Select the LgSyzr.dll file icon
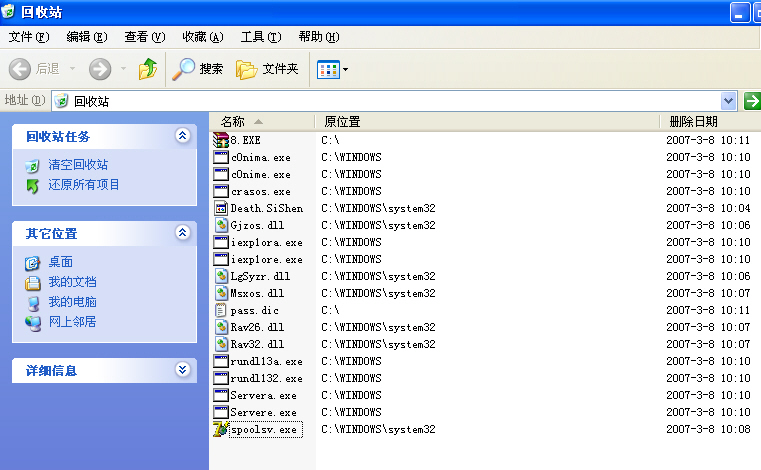 [x=221, y=276]
